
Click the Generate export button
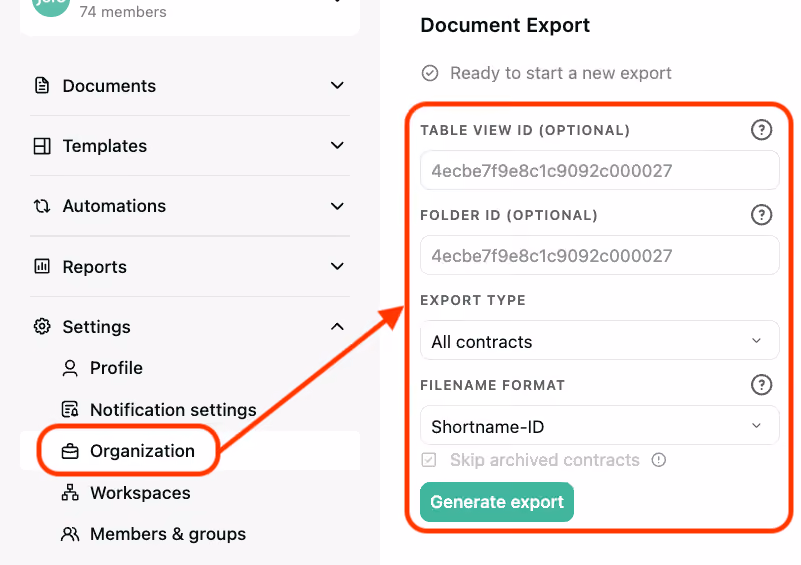point(497,502)
